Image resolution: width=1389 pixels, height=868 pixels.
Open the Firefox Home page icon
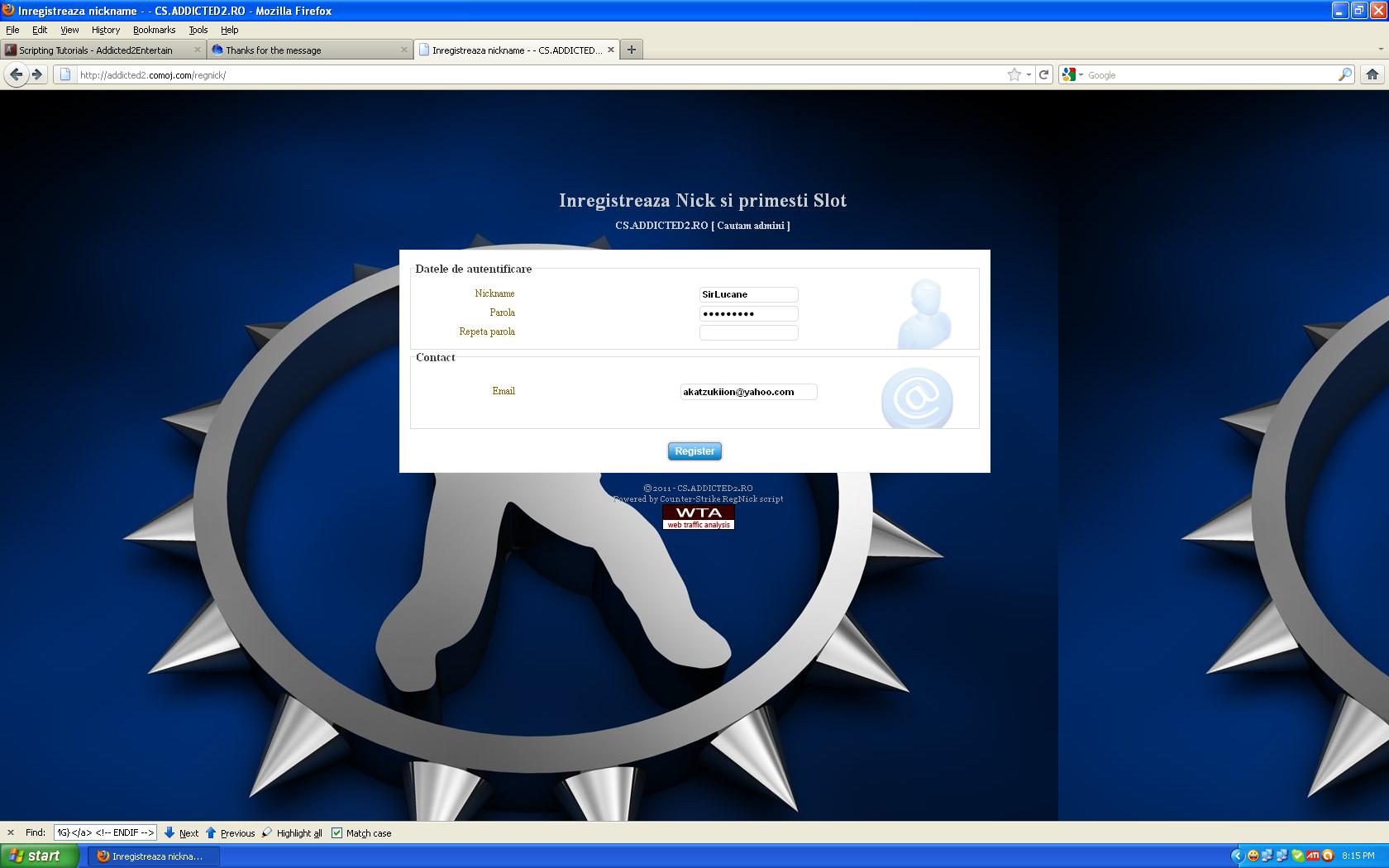pos(1372,74)
